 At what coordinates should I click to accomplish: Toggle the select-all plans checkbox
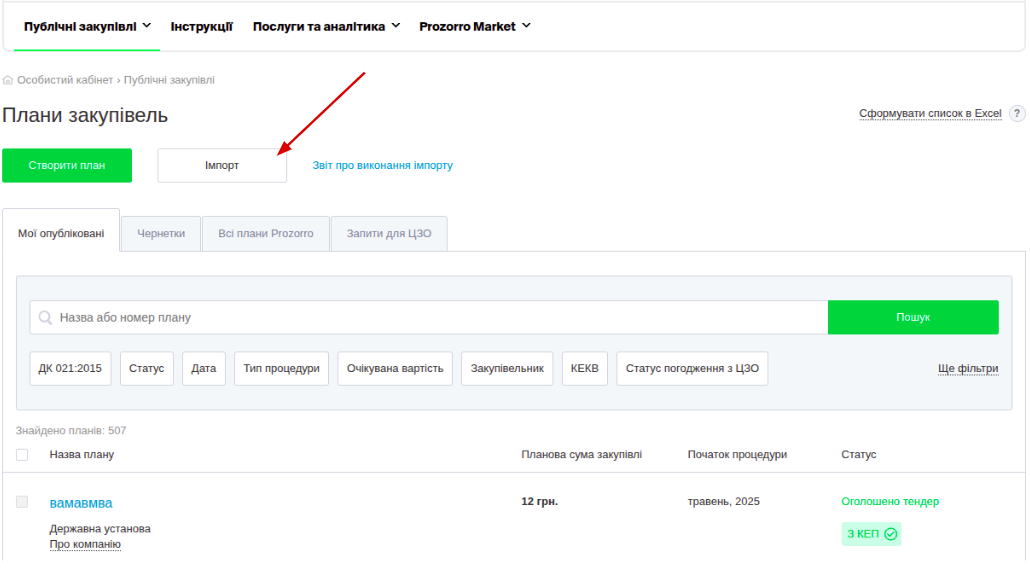tap(22, 455)
